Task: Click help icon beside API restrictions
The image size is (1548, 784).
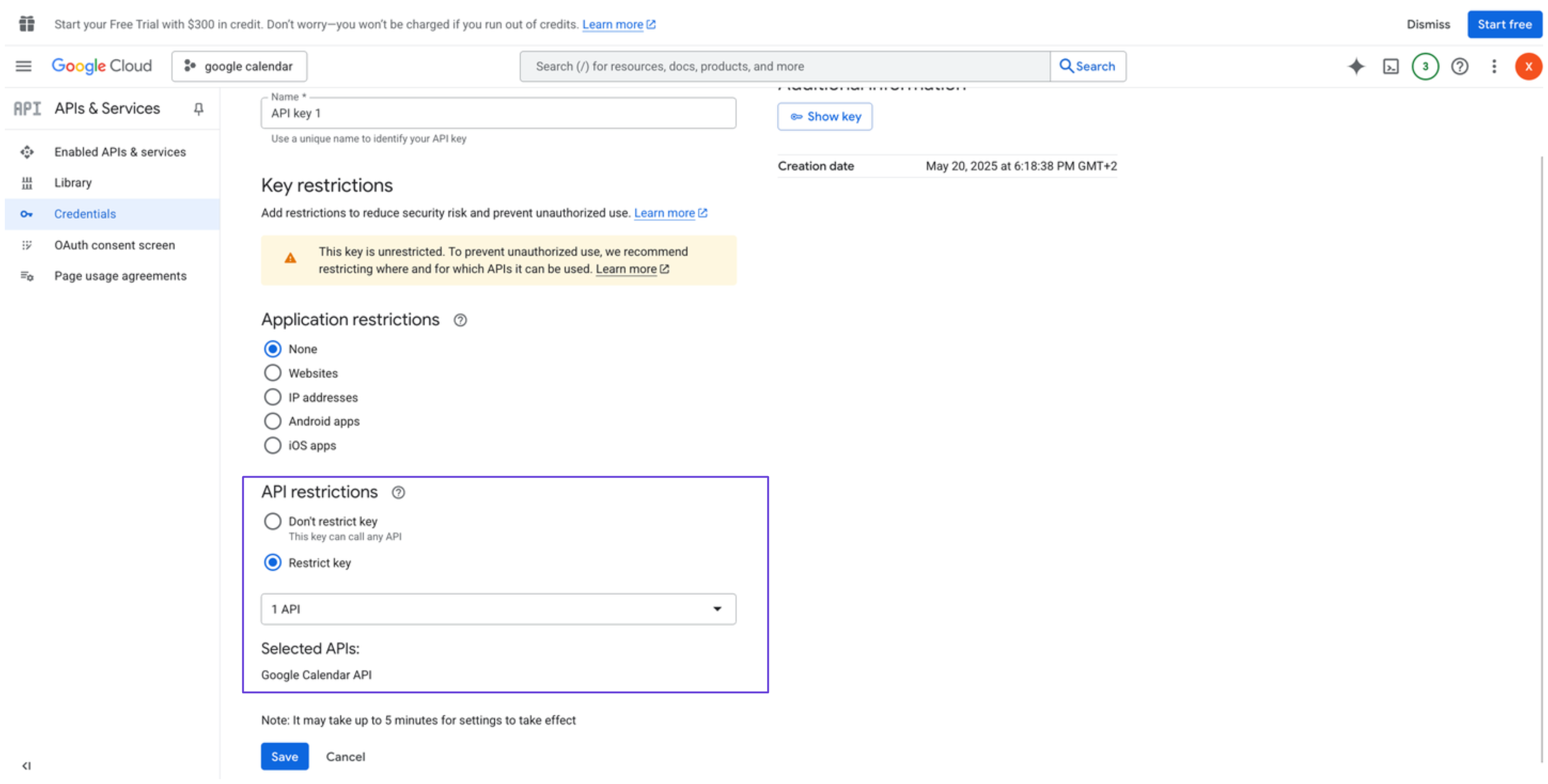Action: pyautogui.click(x=398, y=492)
